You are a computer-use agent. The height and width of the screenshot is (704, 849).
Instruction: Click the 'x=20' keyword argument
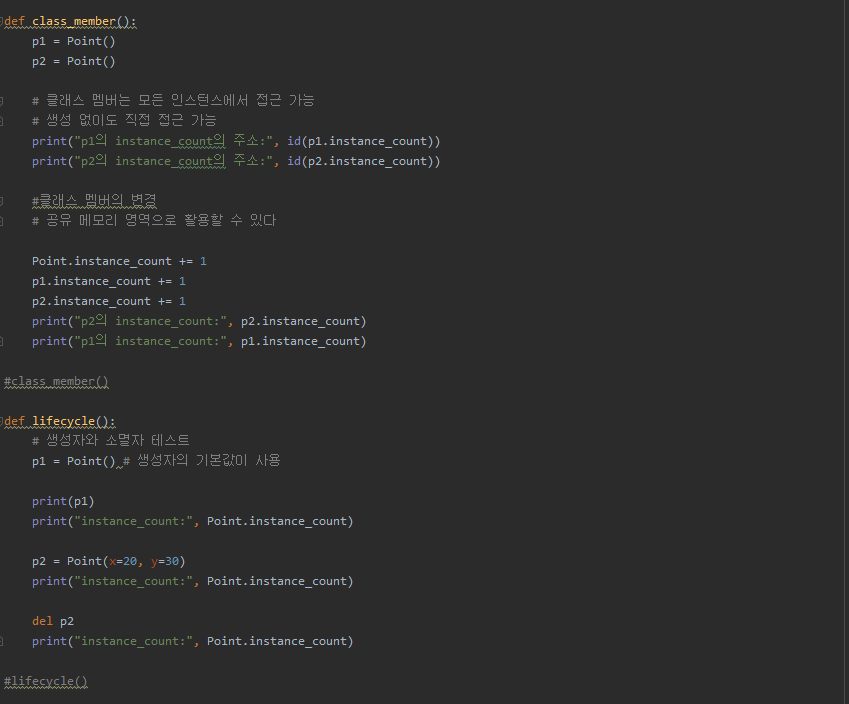click(x=123, y=562)
